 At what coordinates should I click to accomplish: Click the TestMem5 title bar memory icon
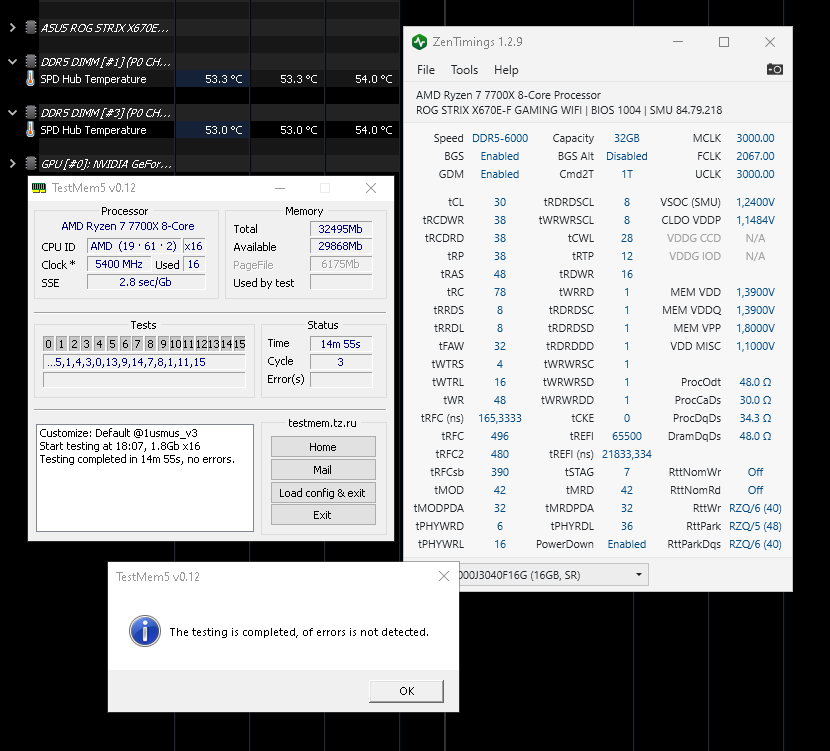point(39,188)
